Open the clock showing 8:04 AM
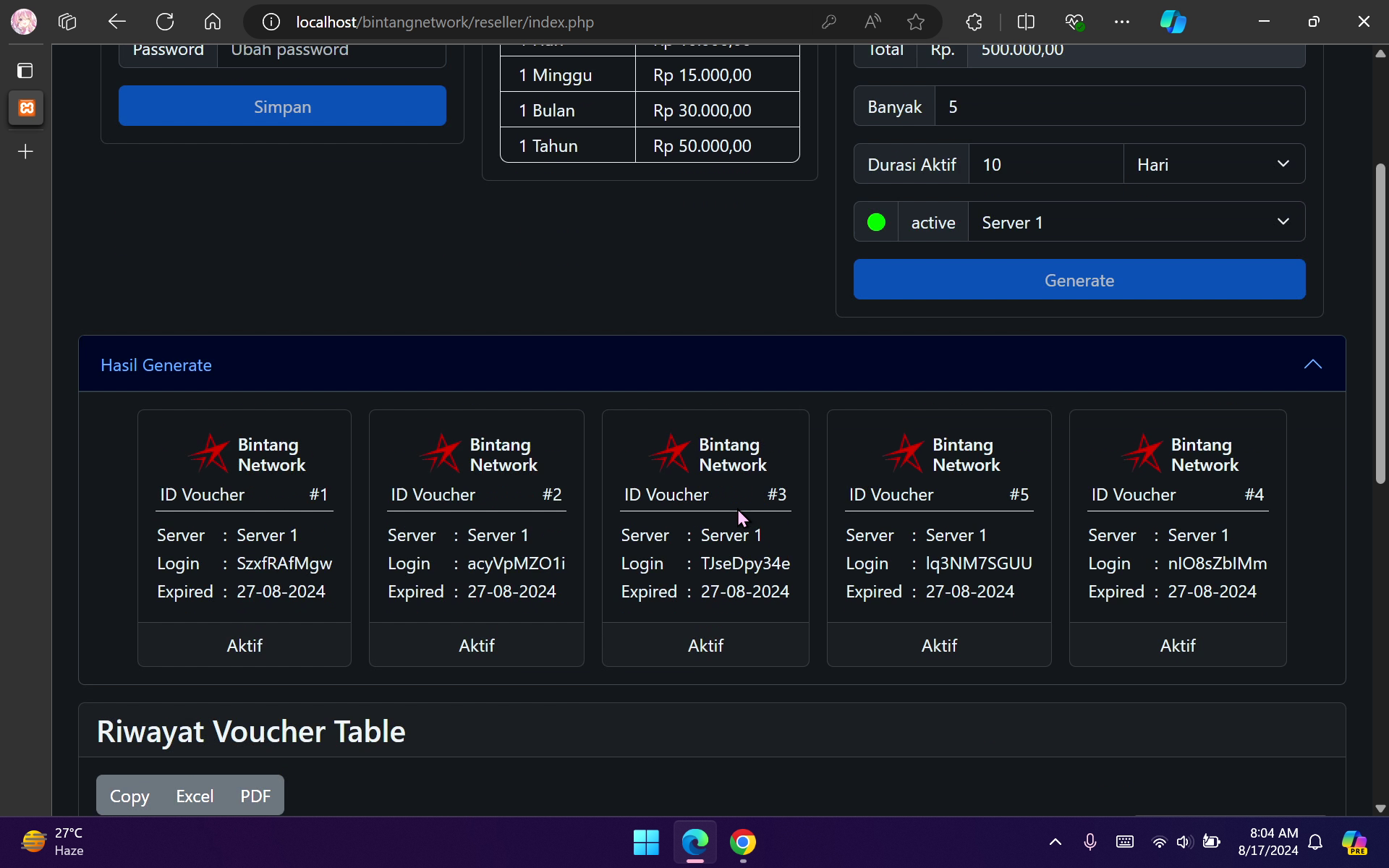The image size is (1389, 868). (1268, 841)
